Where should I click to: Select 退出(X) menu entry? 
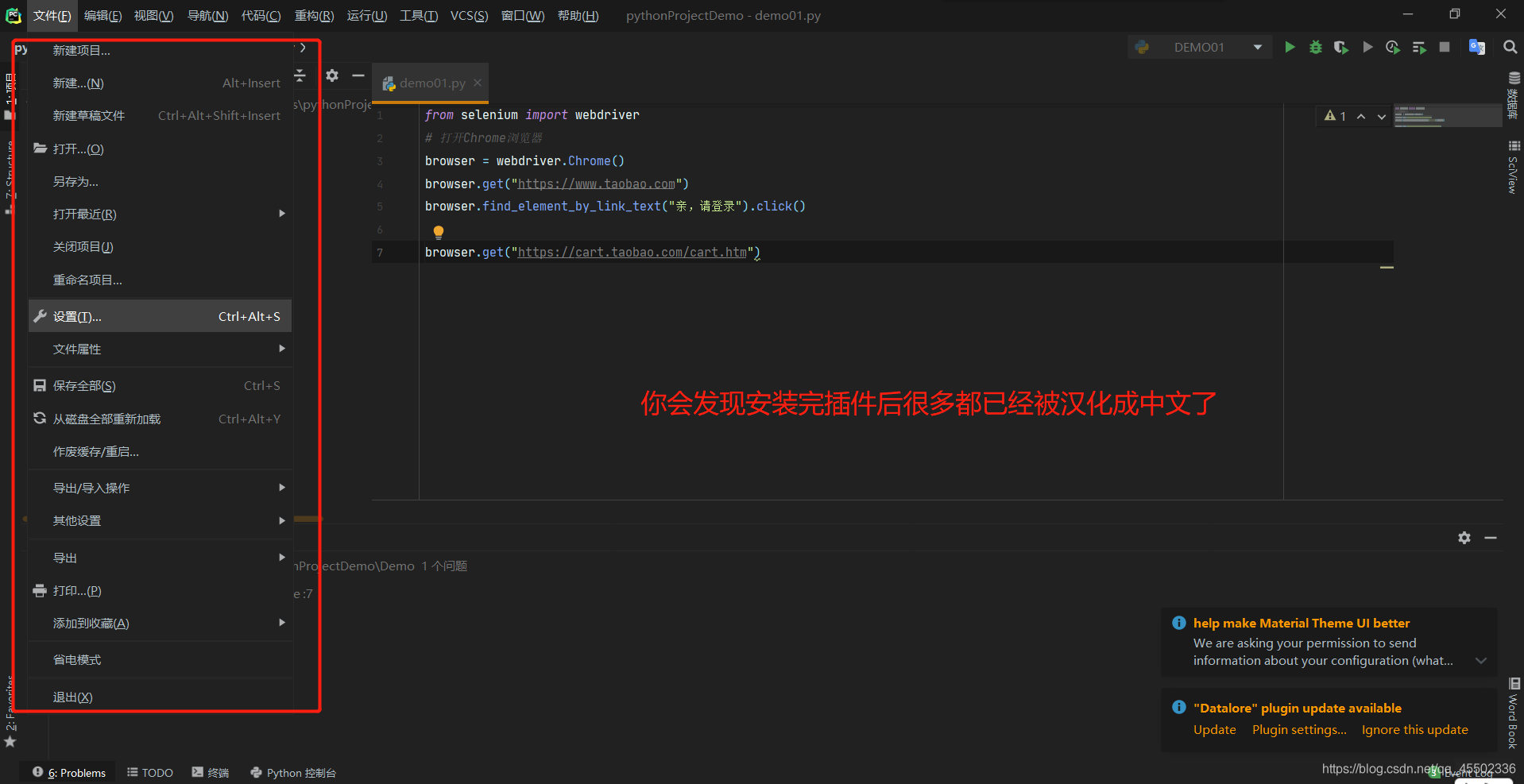161,697
